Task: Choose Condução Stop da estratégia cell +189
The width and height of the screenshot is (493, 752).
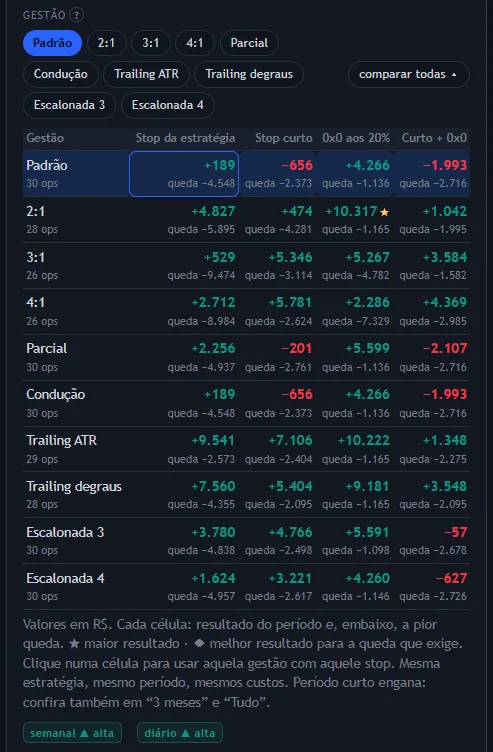Action: coord(184,403)
